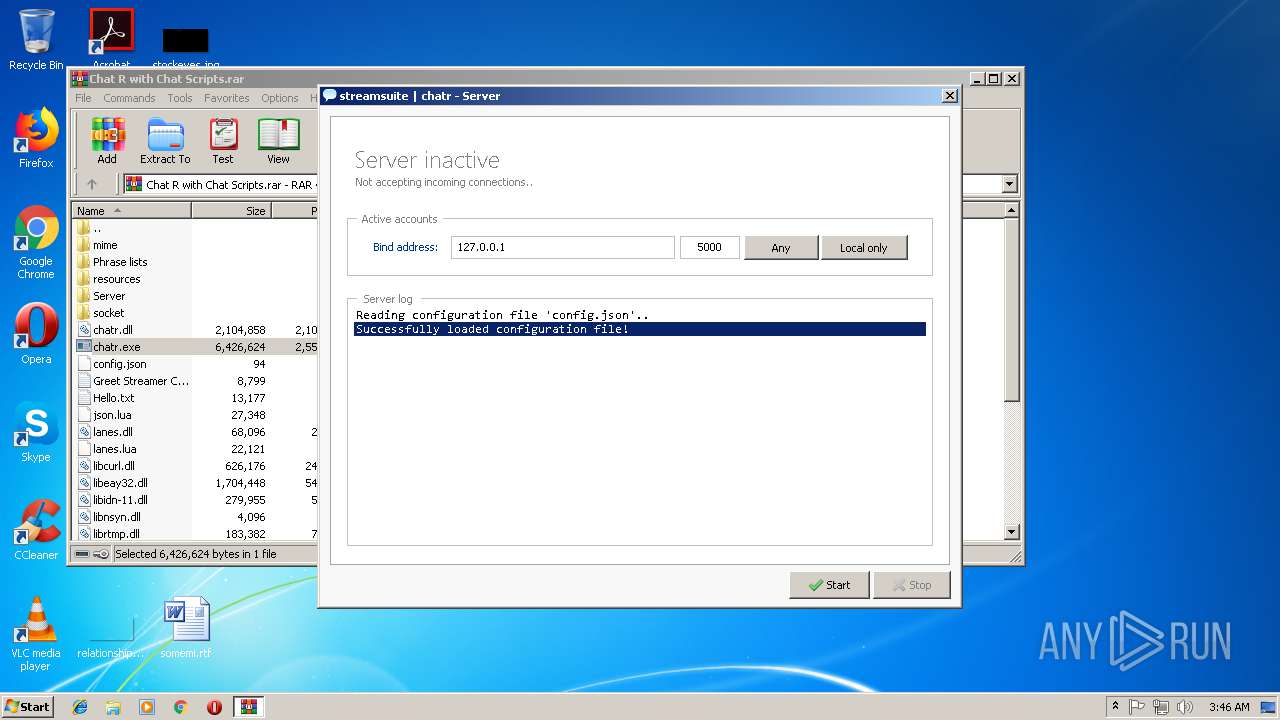Image resolution: width=1280 pixels, height=720 pixels.
Task: Open Chrome from the taskbar
Action: 181,707
